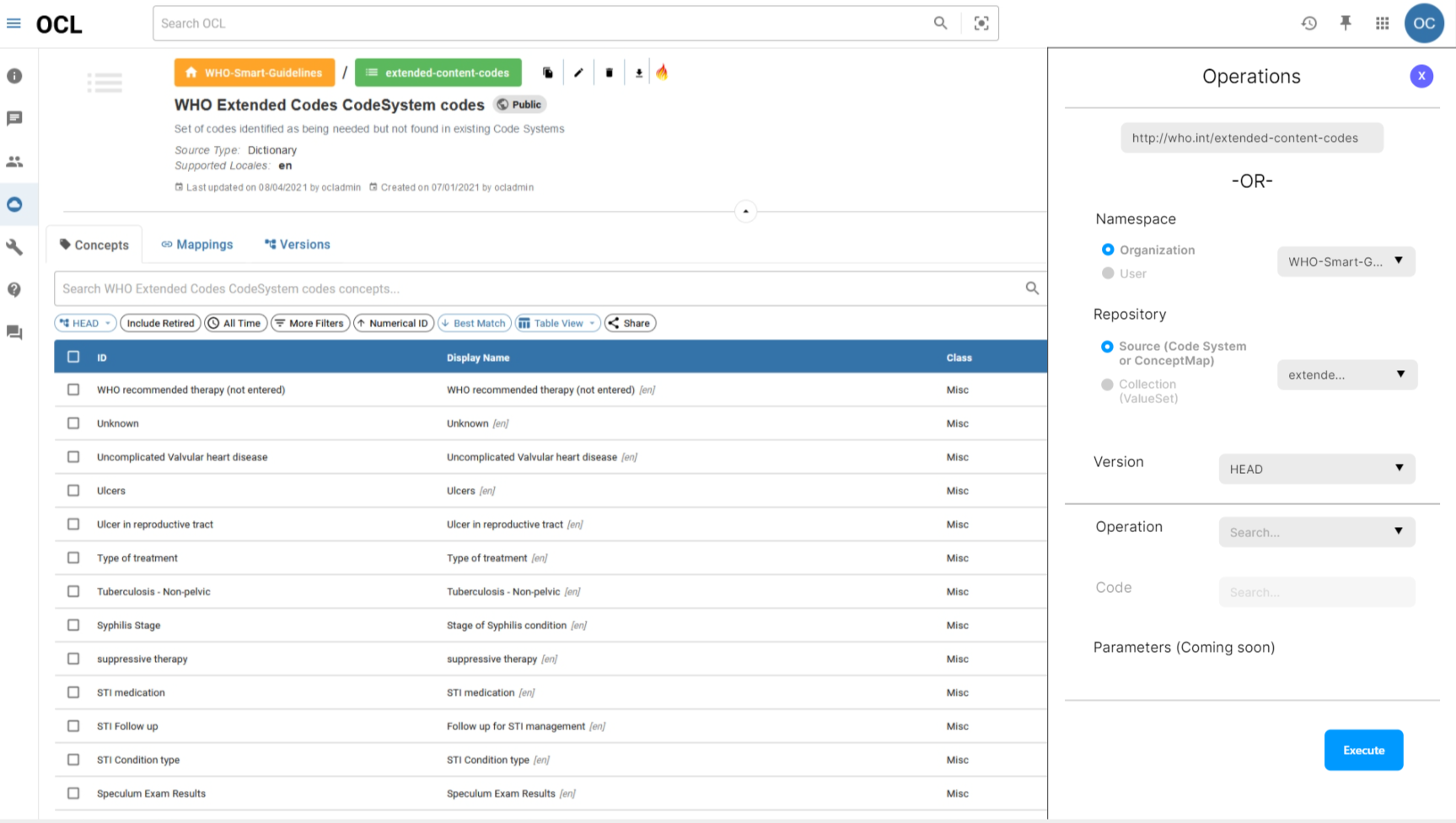Open the Version HEAD dropdown
The width and height of the screenshot is (1456, 823).
[1316, 468]
